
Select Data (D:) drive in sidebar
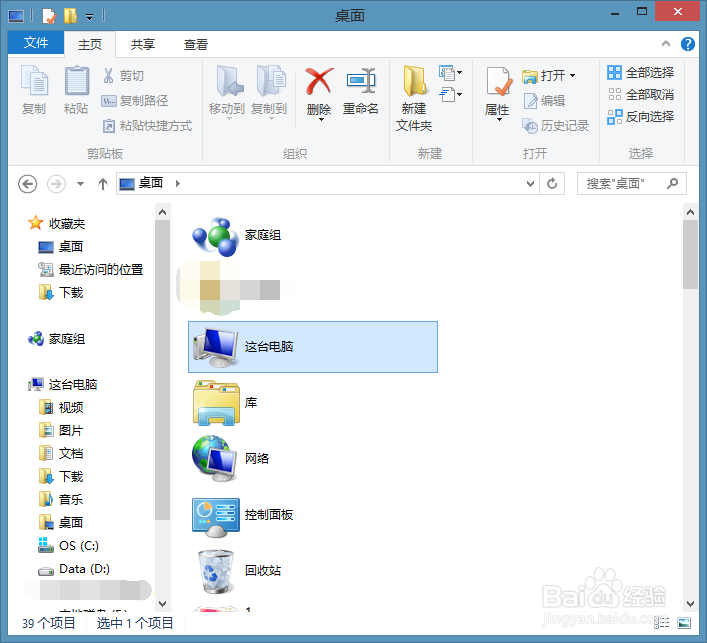(x=74, y=569)
